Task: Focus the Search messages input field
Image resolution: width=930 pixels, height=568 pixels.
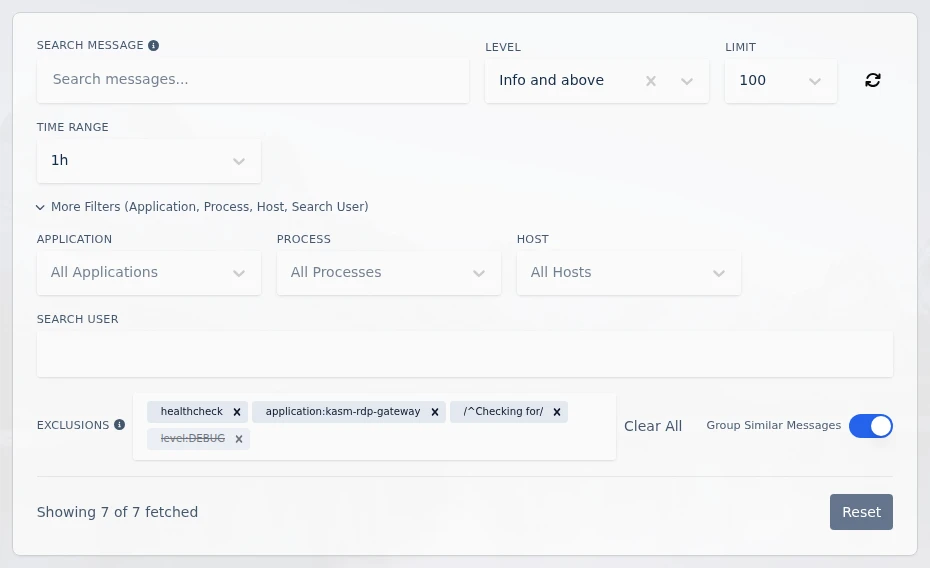Action: (x=253, y=80)
